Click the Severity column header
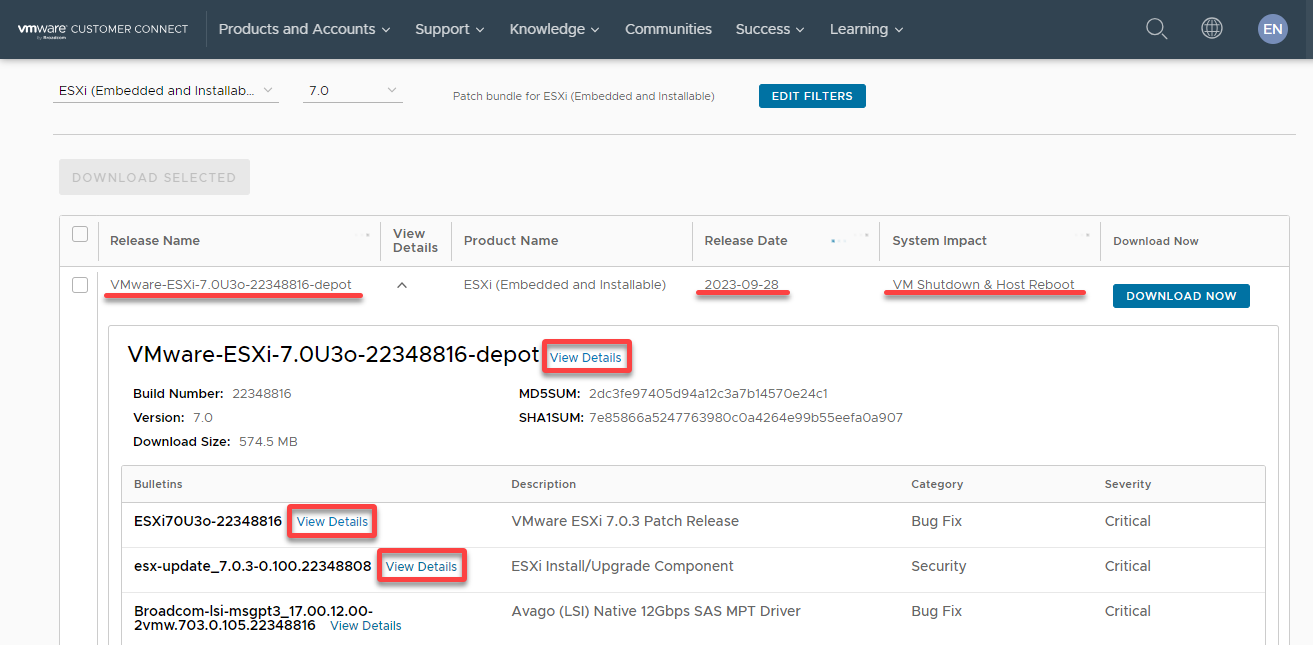1313x645 pixels. pyautogui.click(x=1128, y=484)
